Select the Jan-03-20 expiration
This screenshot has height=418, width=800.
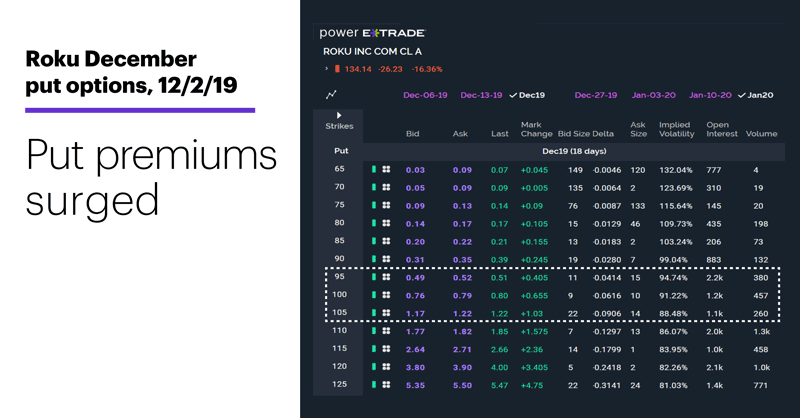(x=654, y=95)
